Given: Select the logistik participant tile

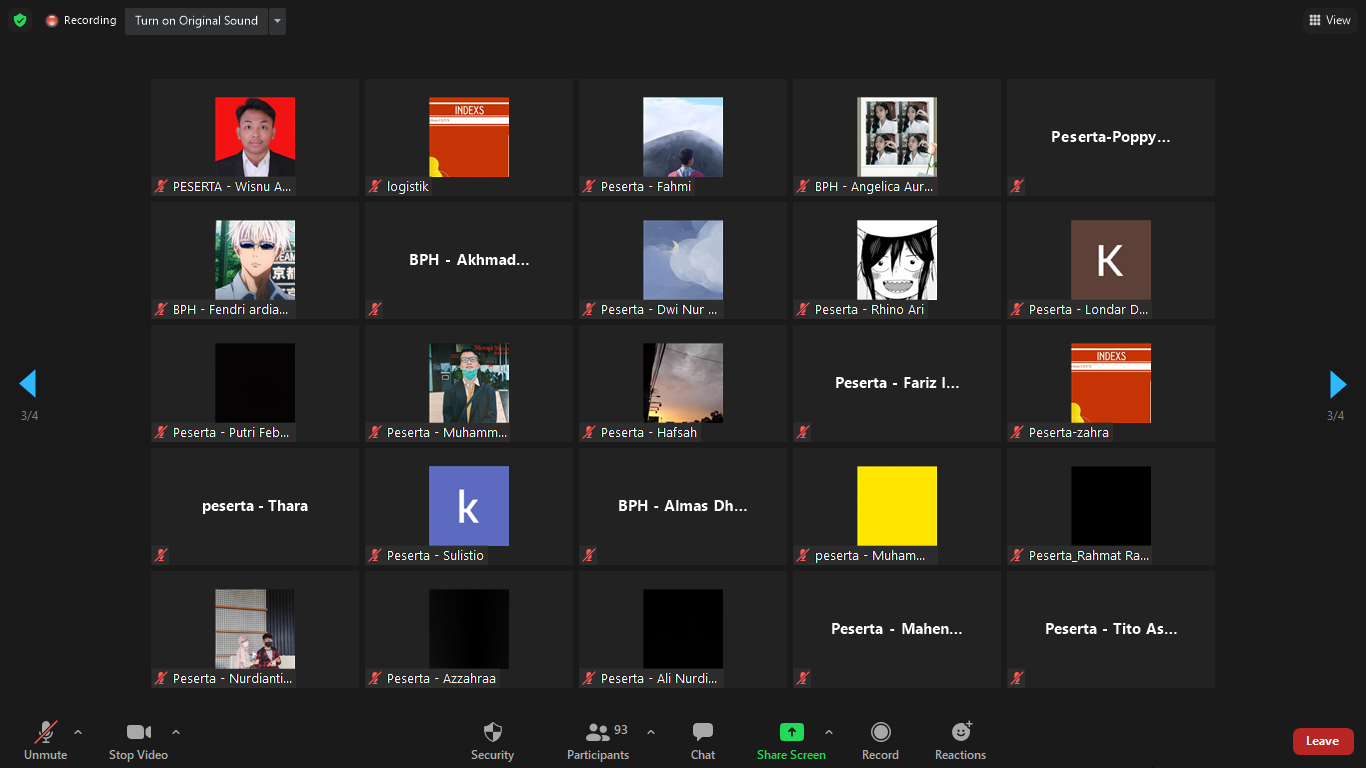Looking at the screenshot, I should click(x=469, y=137).
